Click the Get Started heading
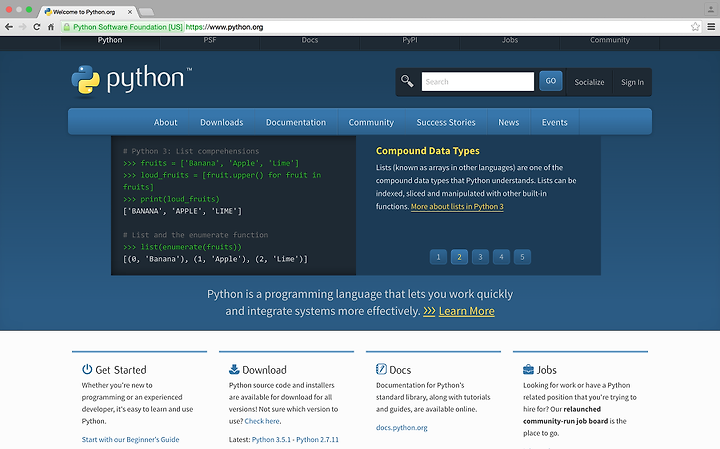Viewport: 720px width, 449px height. pyautogui.click(x=121, y=370)
